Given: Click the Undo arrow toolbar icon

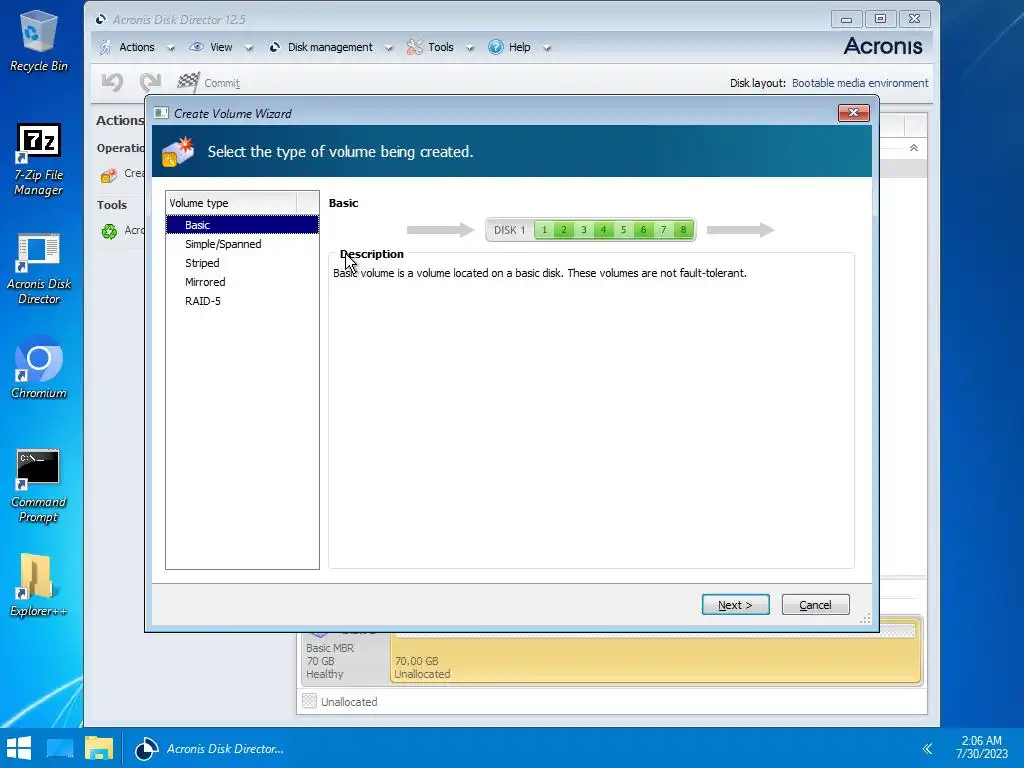Looking at the screenshot, I should (x=112, y=82).
